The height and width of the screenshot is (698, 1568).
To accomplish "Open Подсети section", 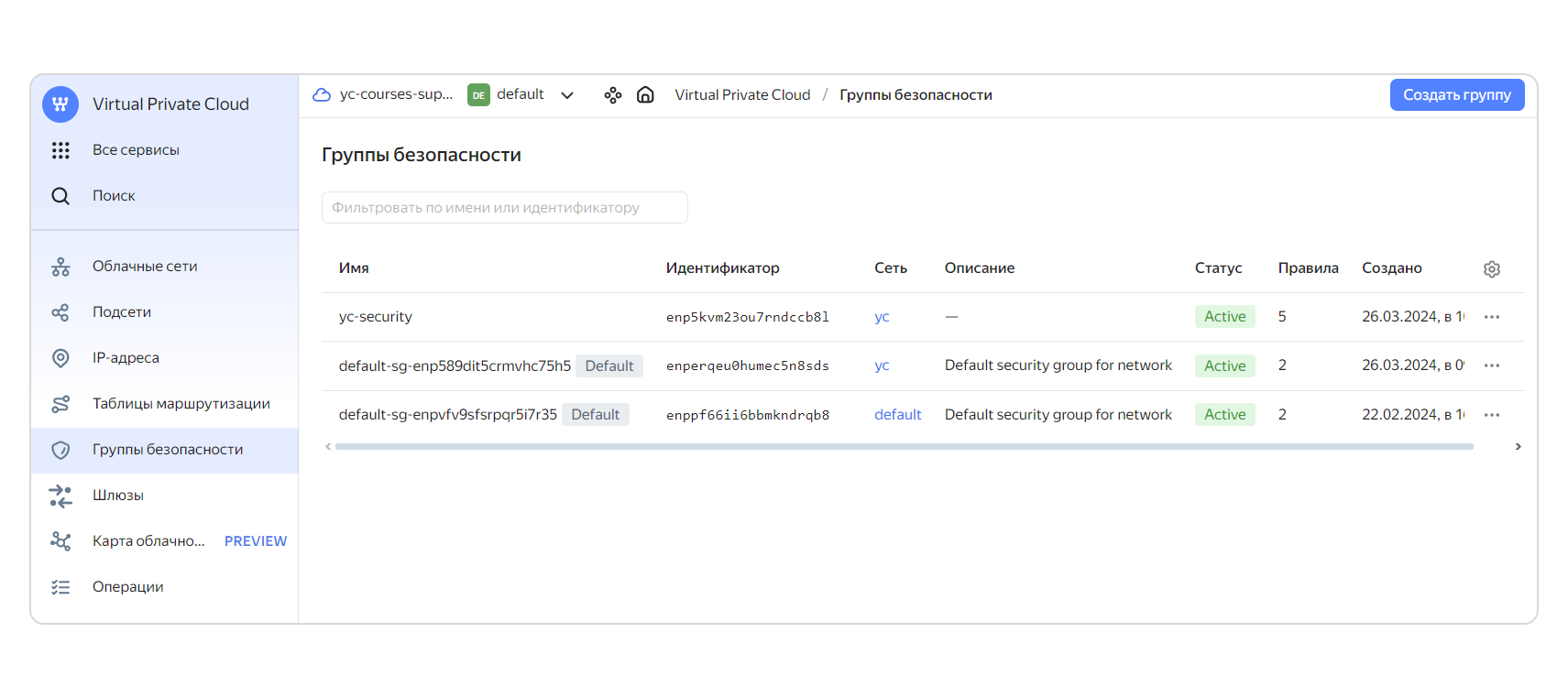I will tap(122, 312).
